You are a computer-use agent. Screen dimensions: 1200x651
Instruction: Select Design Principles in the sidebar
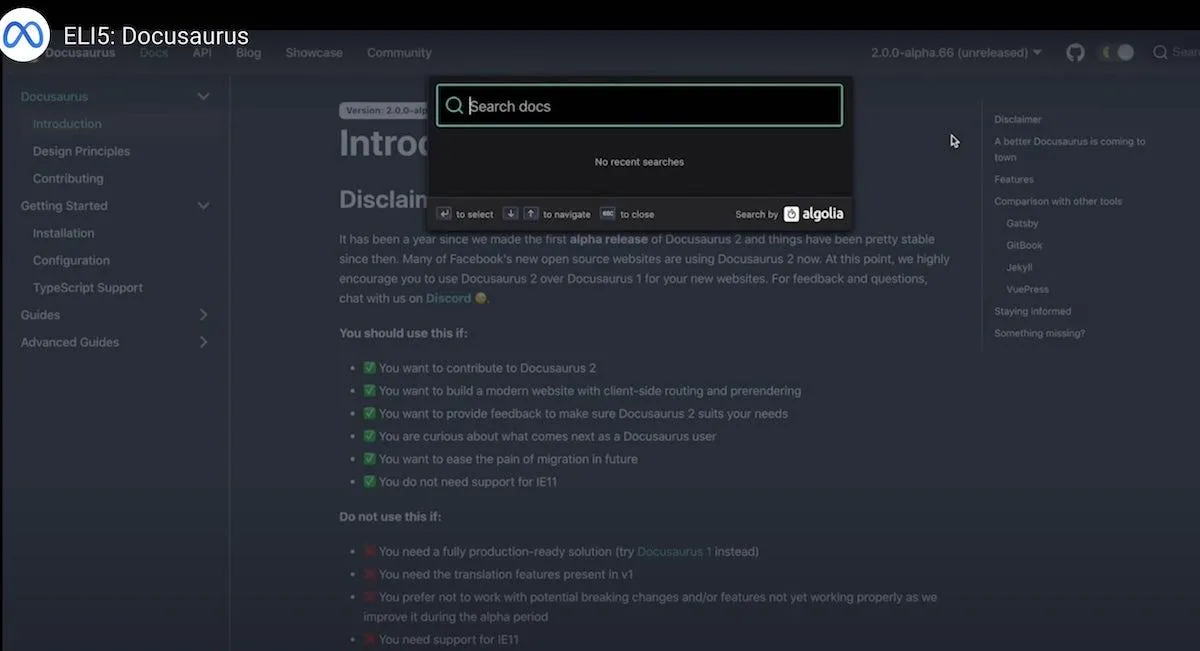point(81,152)
